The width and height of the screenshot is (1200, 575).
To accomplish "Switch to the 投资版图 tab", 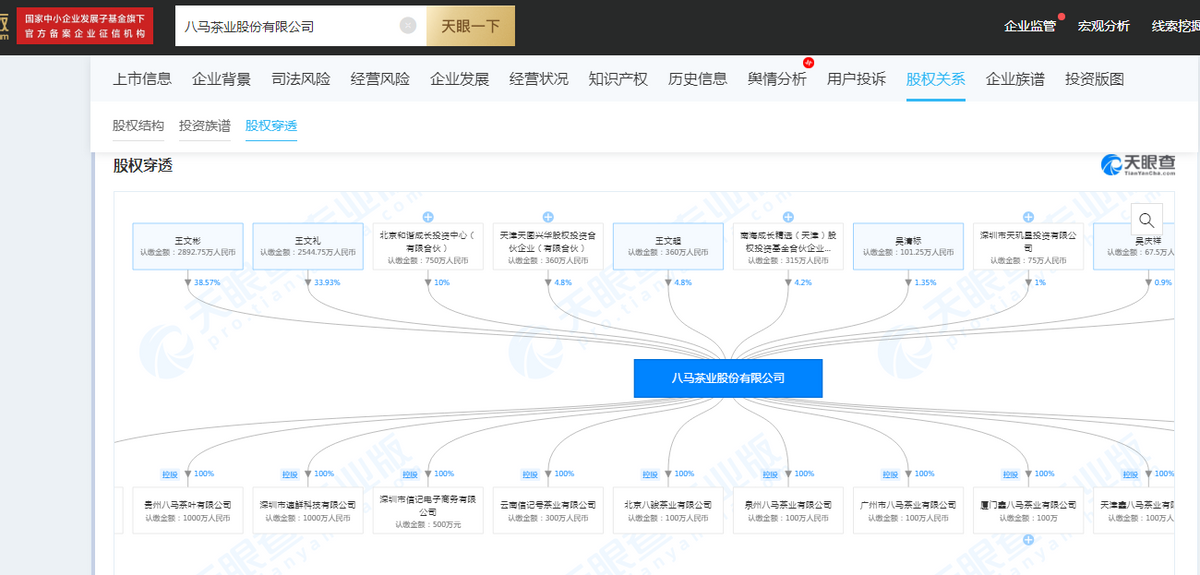I will (1095, 79).
